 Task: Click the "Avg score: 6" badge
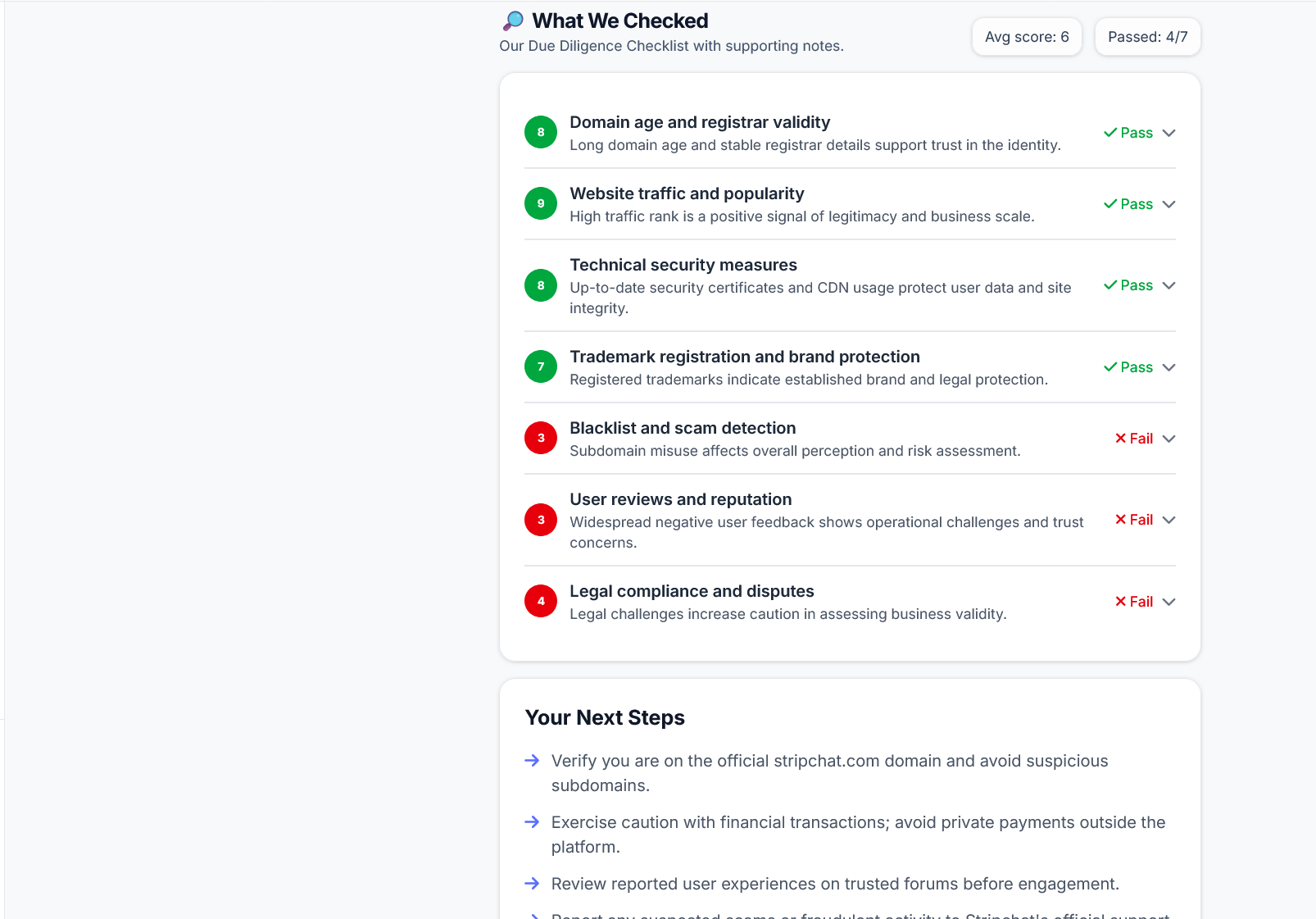coord(1027,36)
